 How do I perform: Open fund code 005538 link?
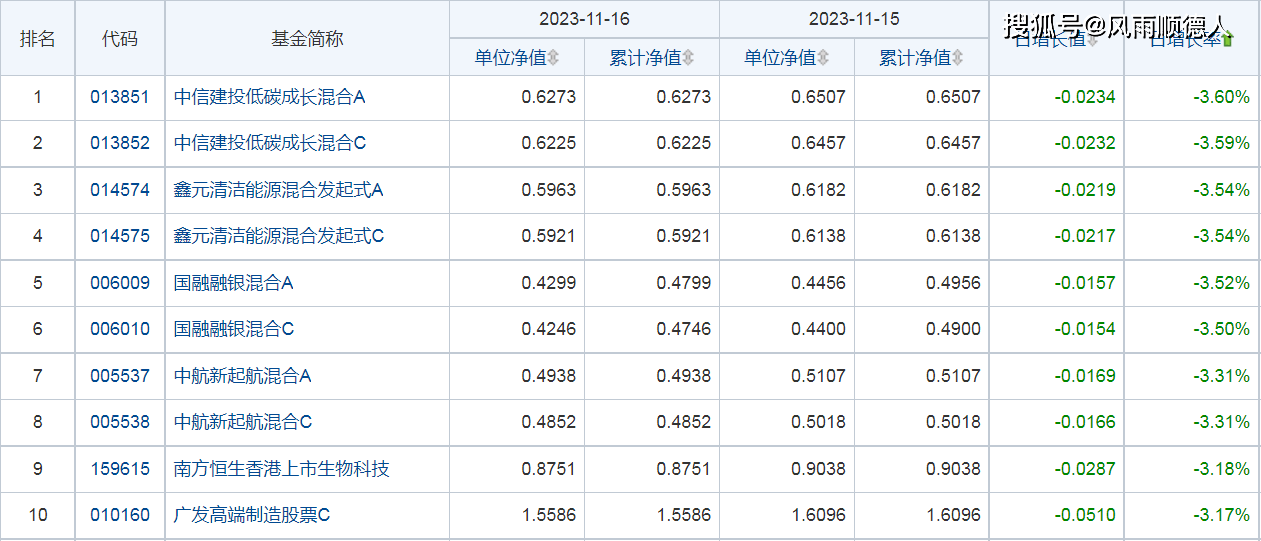120,422
